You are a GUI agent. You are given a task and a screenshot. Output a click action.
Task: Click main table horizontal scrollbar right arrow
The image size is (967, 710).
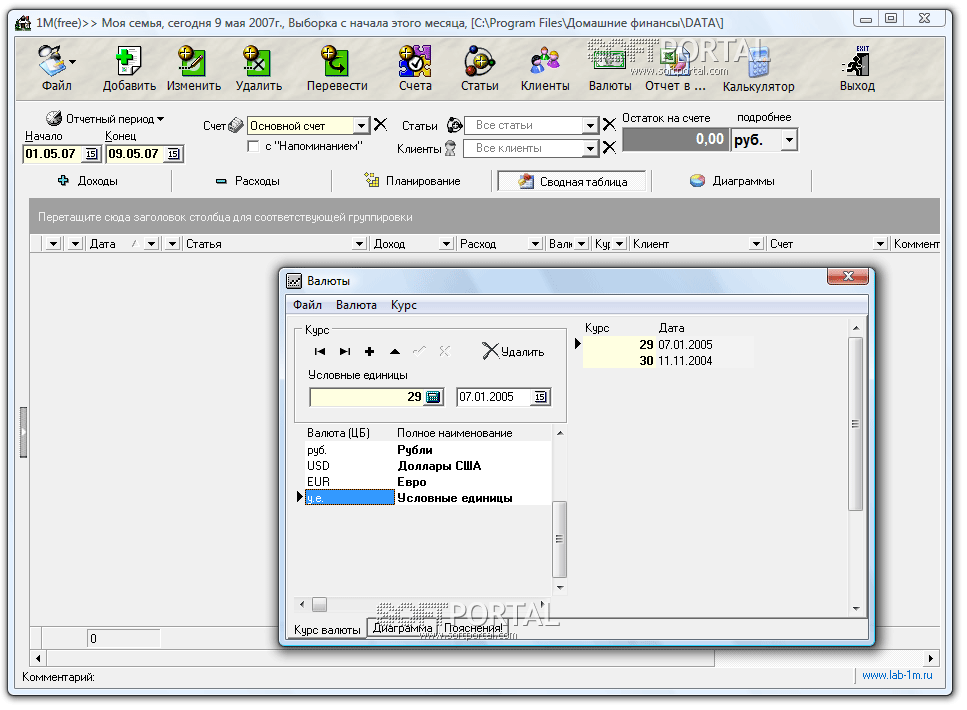click(x=930, y=658)
